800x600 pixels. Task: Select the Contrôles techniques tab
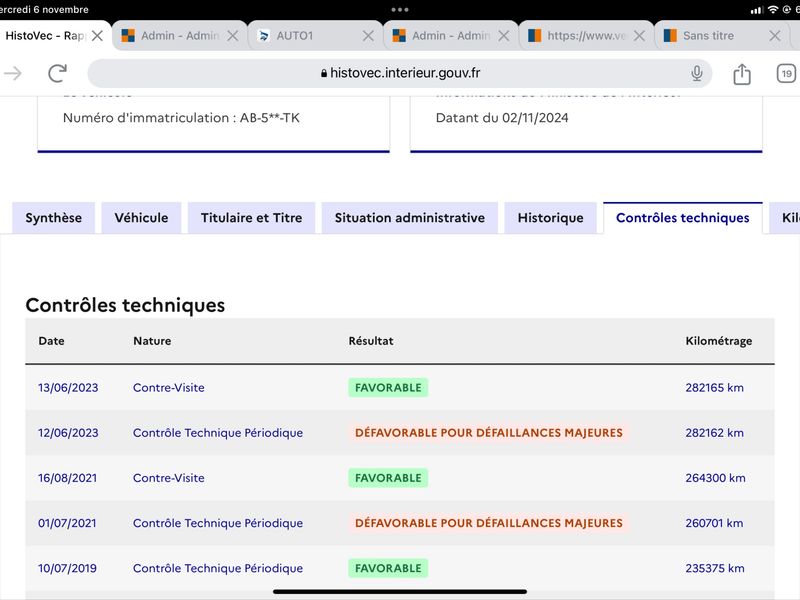coord(683,218)
